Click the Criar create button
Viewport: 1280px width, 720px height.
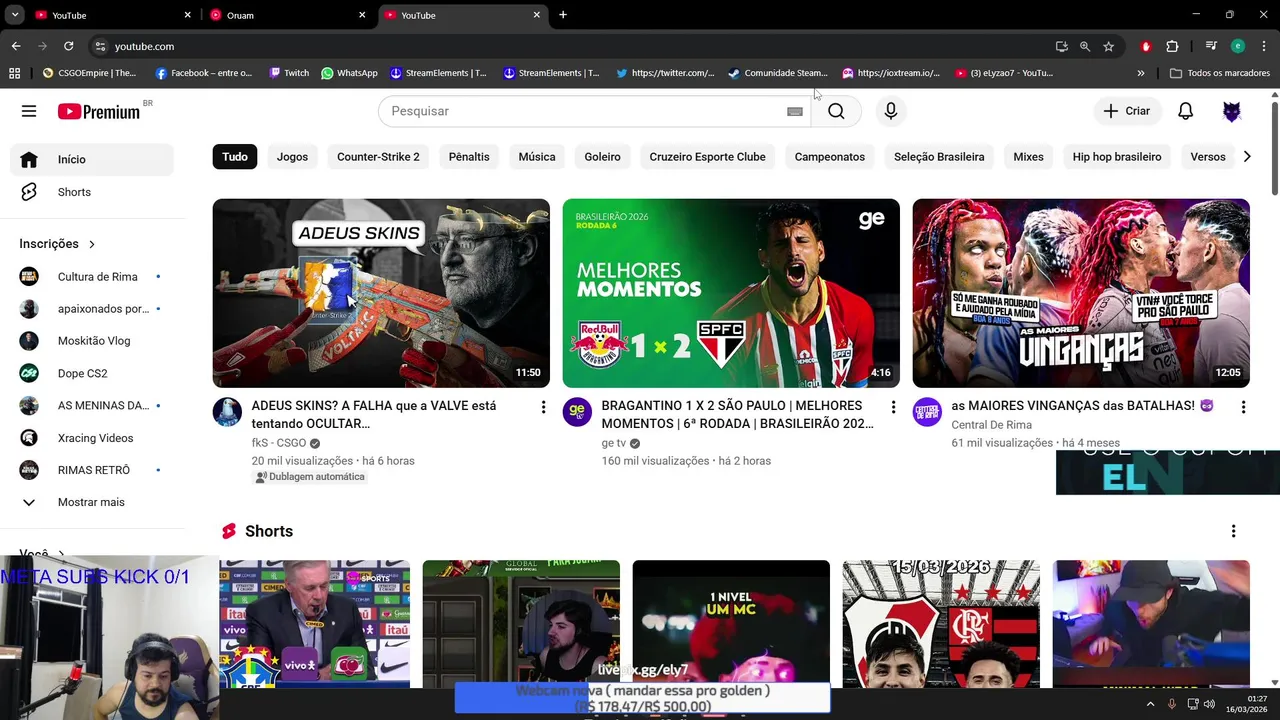pos(1127,111)
